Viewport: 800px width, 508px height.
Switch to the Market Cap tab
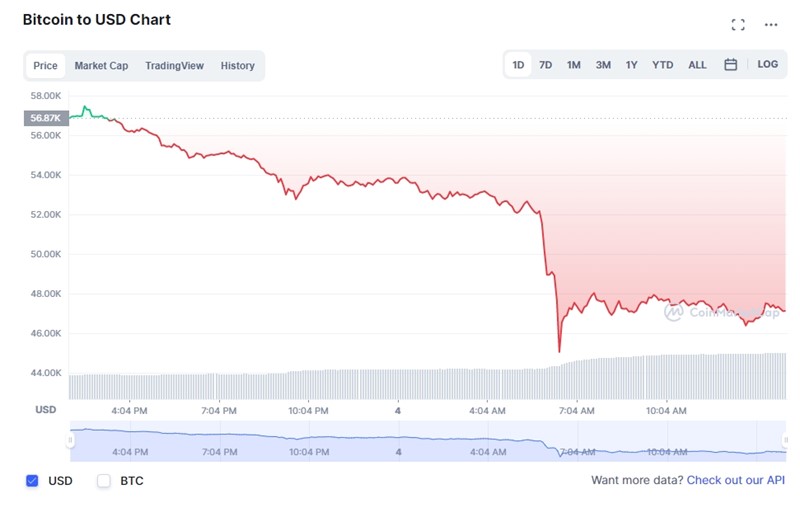tap(101, 66)
